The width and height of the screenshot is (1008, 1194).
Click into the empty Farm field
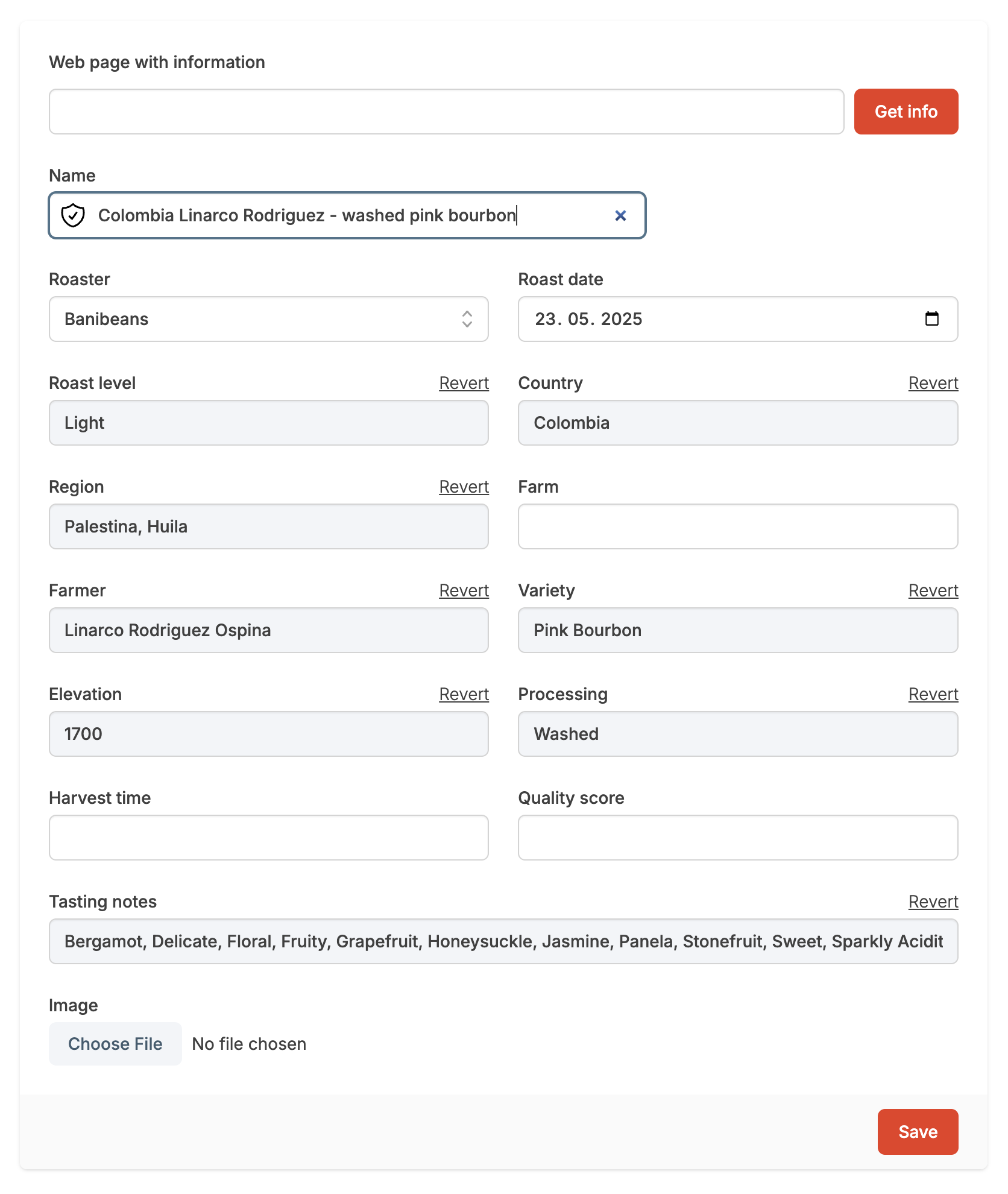coord(737,526)
